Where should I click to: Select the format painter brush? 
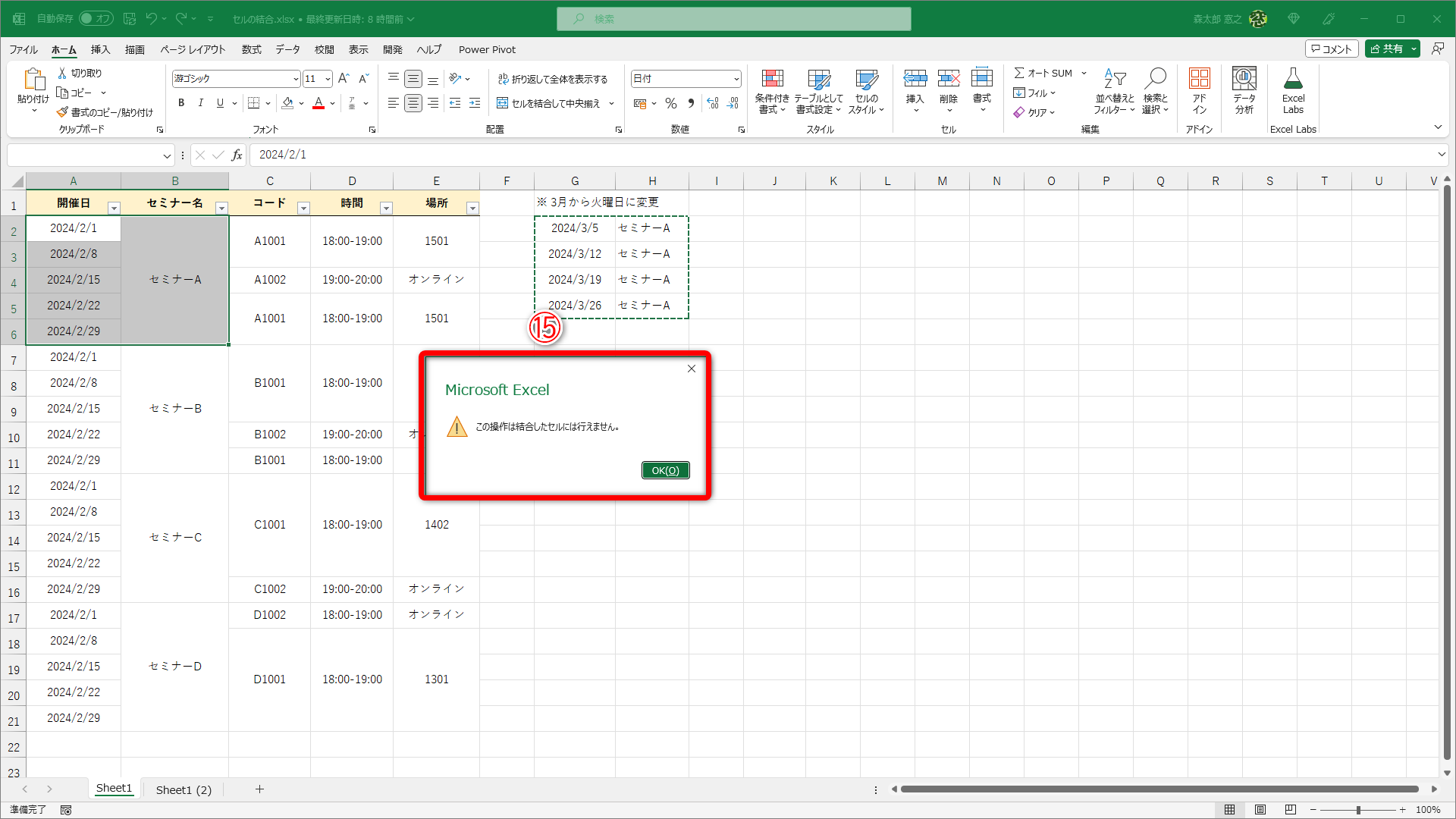click(x=63, y=112)
